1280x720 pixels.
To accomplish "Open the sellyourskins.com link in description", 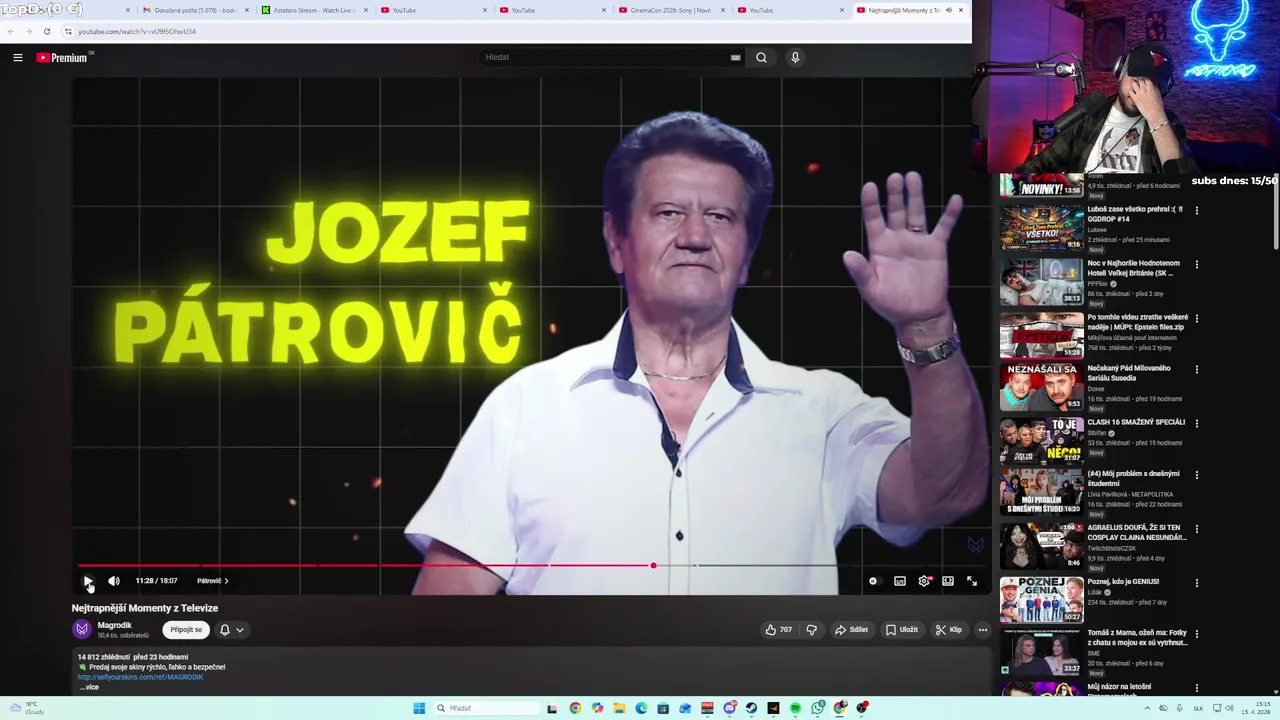I will click(140, 677).
